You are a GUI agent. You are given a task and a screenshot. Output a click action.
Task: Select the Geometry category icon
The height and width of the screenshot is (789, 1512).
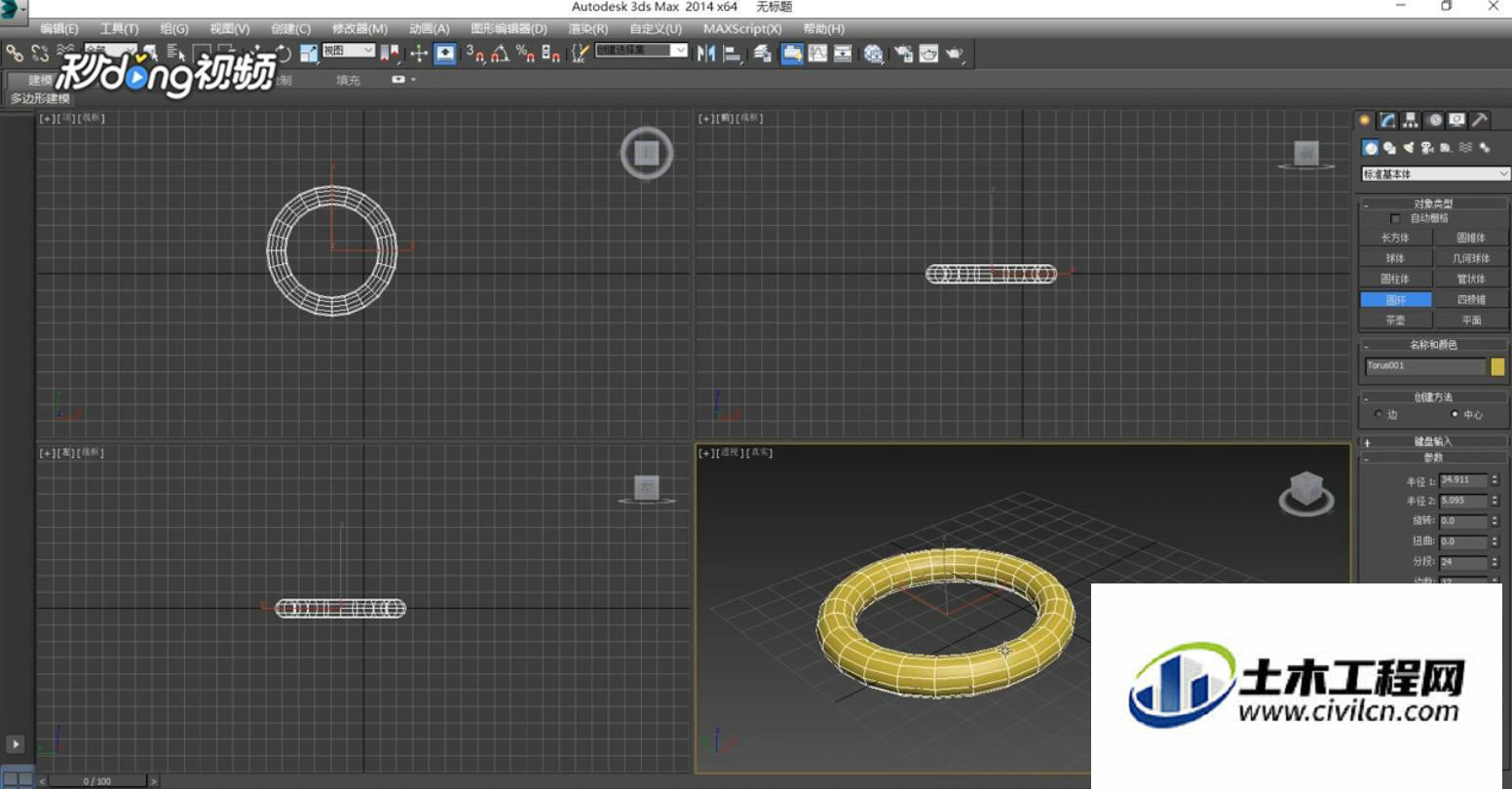[1371, 148]
